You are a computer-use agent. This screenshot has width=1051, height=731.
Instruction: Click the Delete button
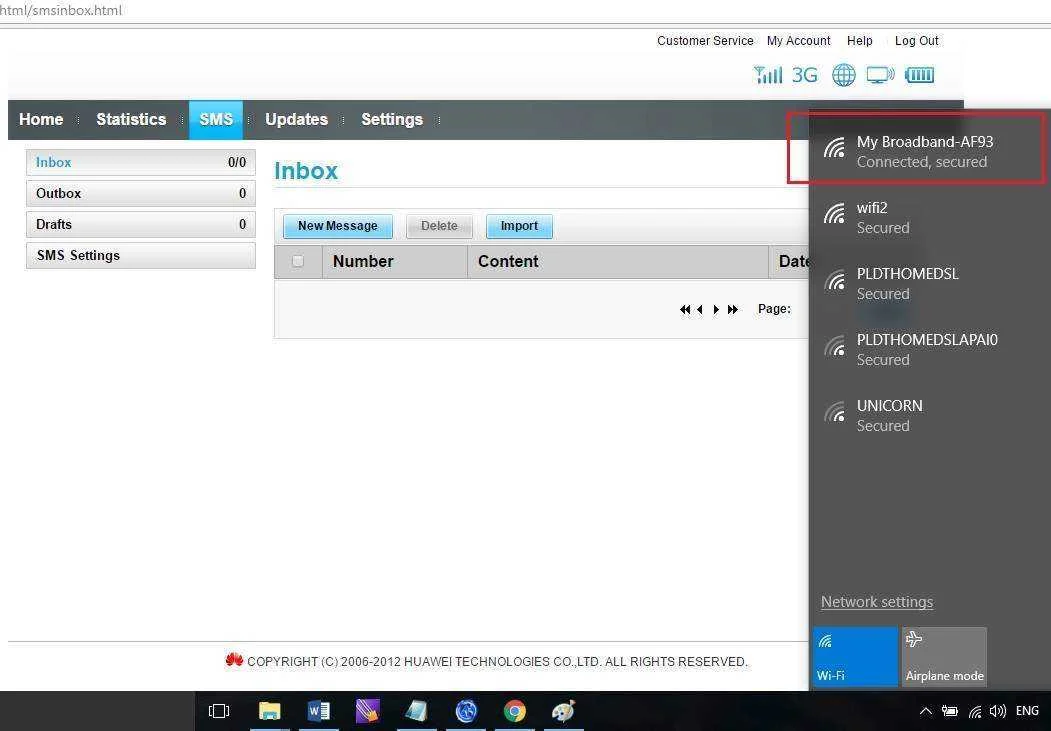click(439, 226)
